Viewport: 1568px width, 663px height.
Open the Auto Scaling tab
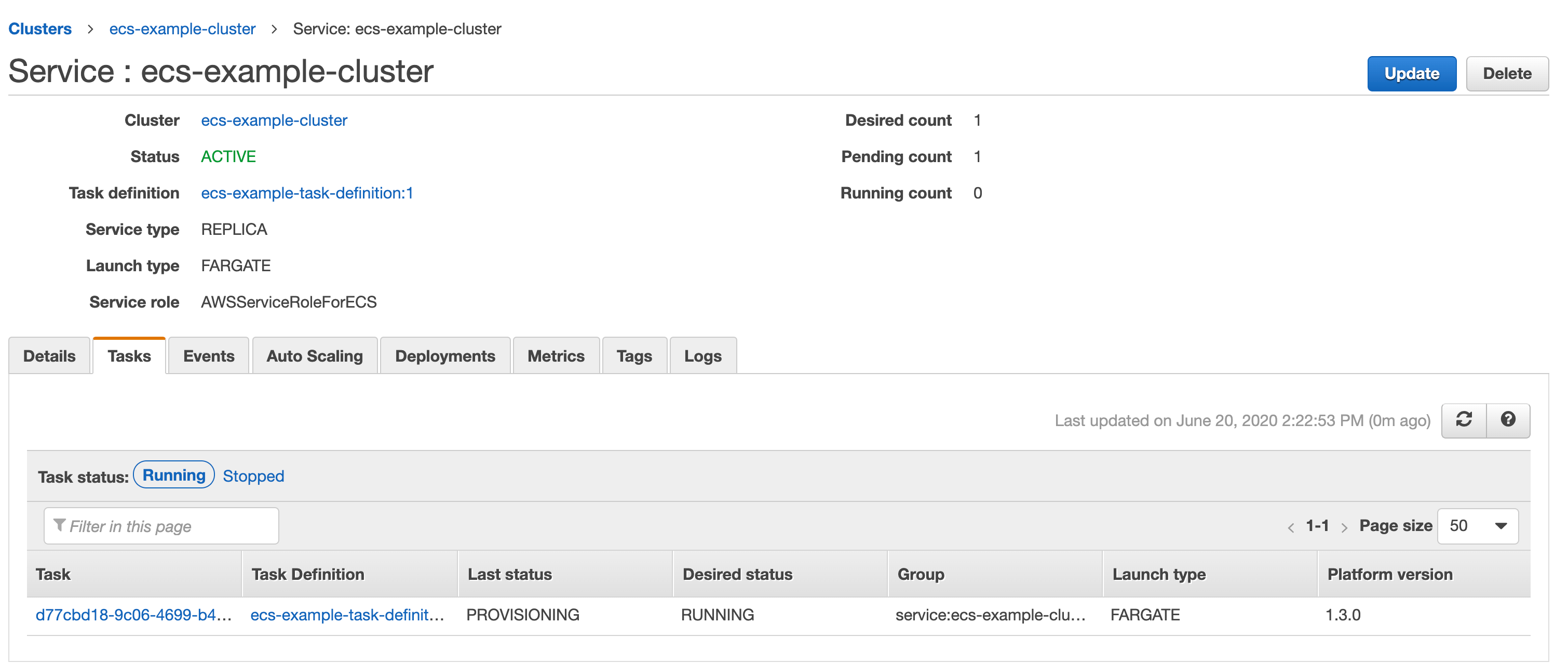pyautogui.click(x=314, y=356)
